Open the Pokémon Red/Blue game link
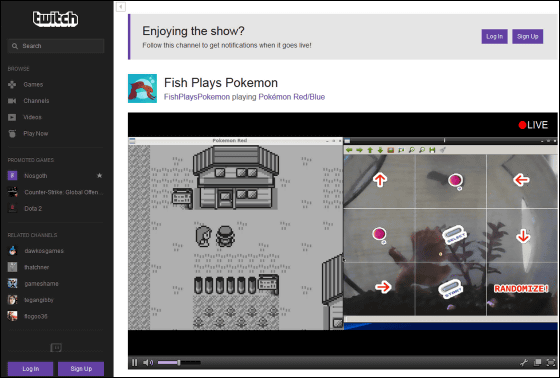The width and height of the screenshot is (560, 378). pyautogui.click(x=291, y=97)
